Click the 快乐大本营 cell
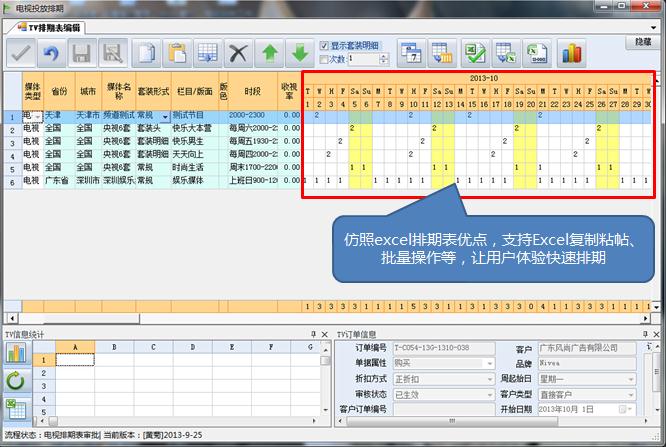Viewport: 667px width, 447px height. click(x=195, y=128)
